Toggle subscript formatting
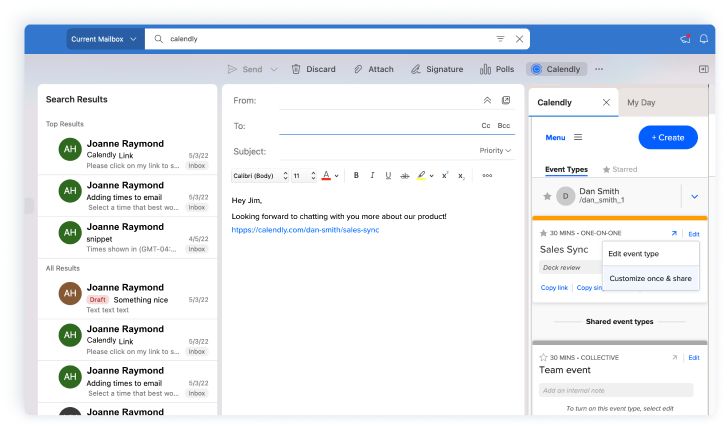 (x=461, y=176)
